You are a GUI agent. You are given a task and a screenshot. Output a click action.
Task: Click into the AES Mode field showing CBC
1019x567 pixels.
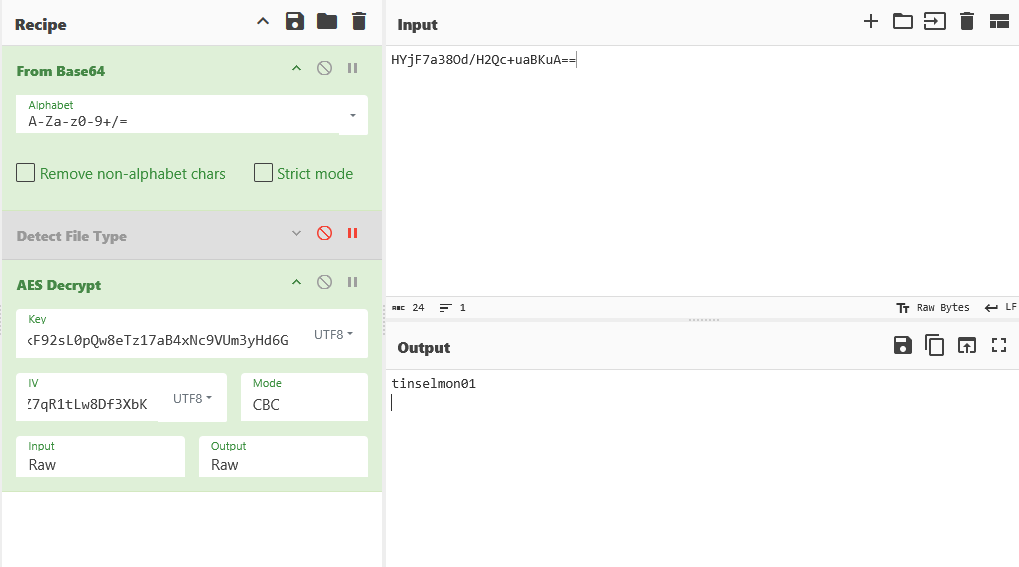coord(308,404)
